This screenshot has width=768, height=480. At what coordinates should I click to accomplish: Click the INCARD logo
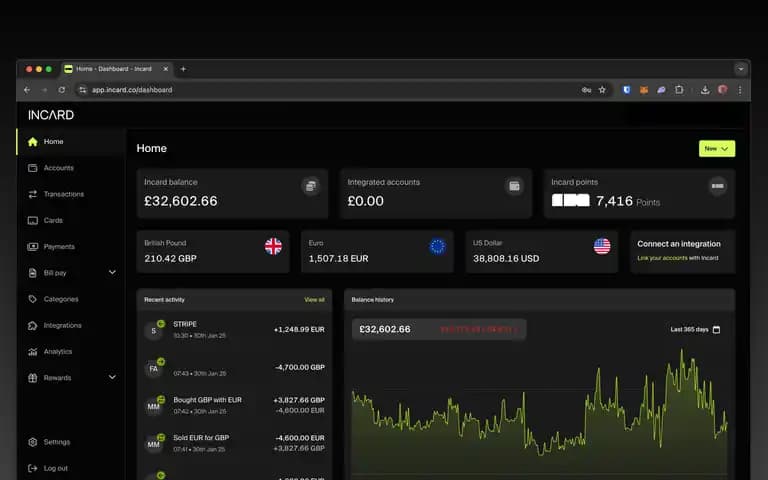(51, 115)
